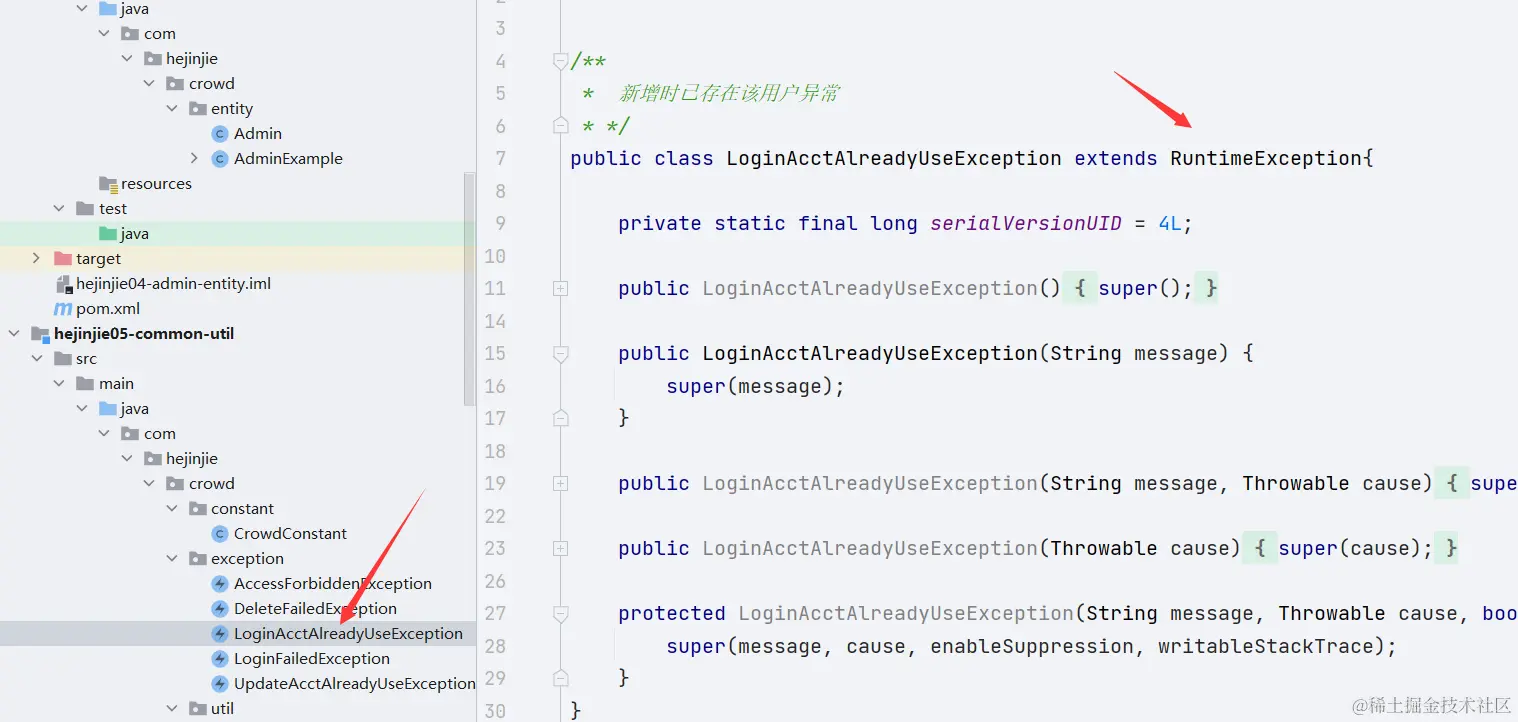Click the class name on line 7

coord(894,158)
